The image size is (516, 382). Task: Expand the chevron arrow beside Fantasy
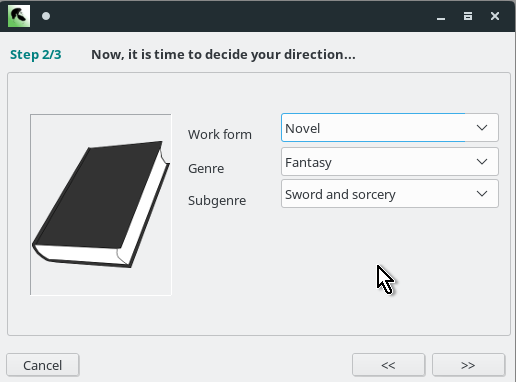point(482,162)
